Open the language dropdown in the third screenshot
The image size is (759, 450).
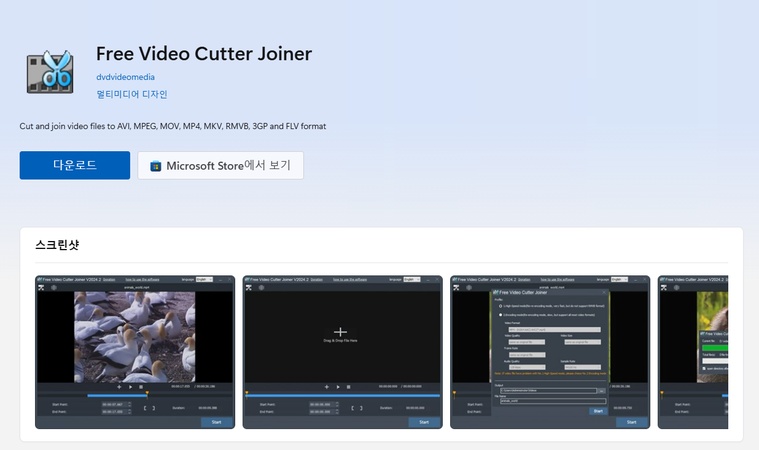point(620,280)
